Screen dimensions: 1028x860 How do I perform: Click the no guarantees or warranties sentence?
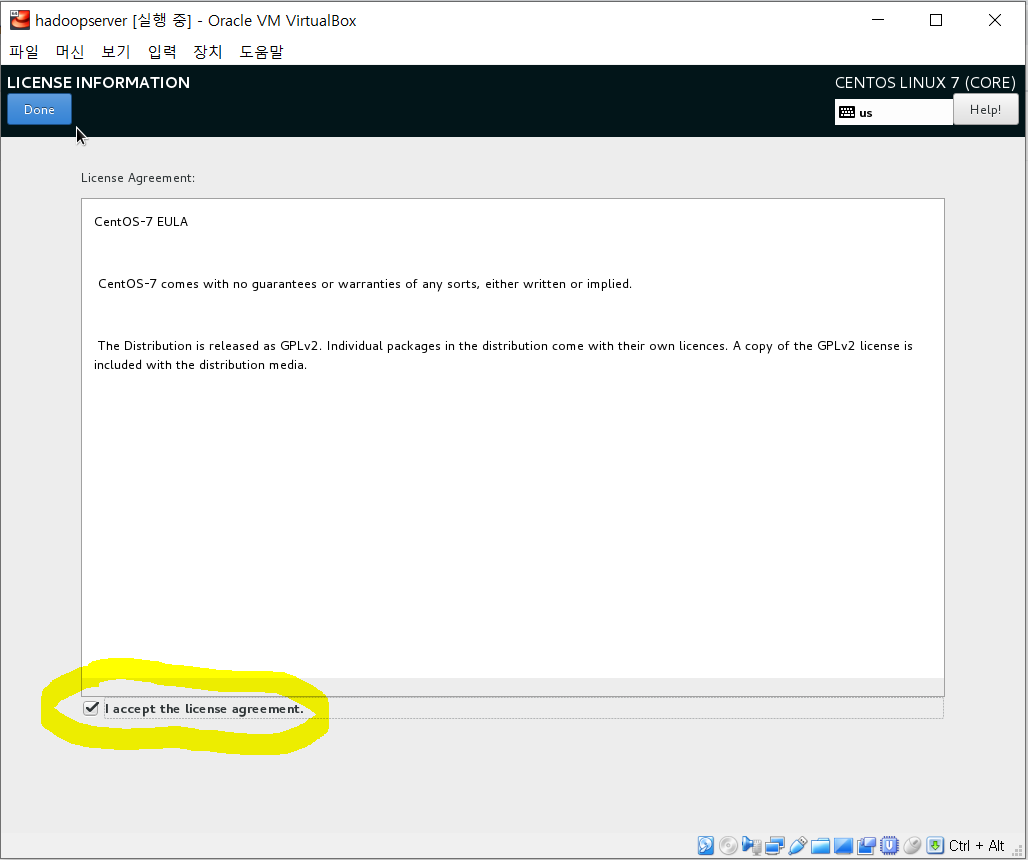[x=365, y=284]
